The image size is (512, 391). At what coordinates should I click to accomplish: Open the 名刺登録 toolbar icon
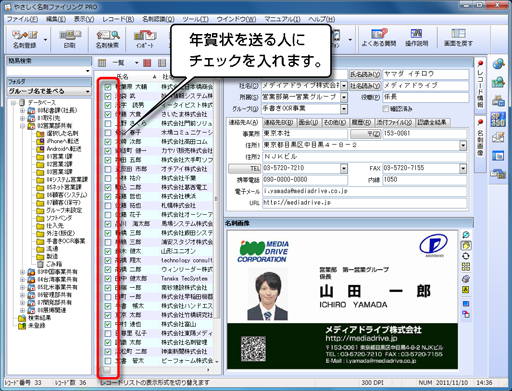[24, 39]
